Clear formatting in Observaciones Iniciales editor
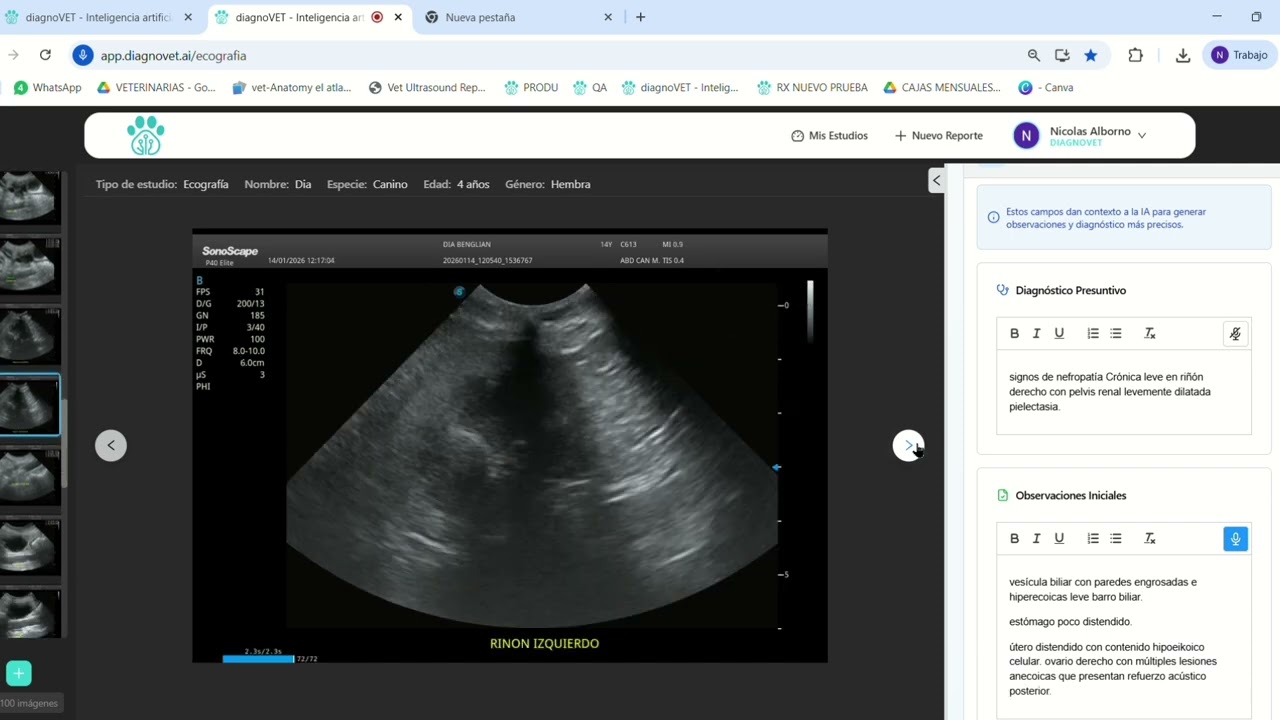The height and width of the screenshot is (720, 1280). [x=1150, y=538]
